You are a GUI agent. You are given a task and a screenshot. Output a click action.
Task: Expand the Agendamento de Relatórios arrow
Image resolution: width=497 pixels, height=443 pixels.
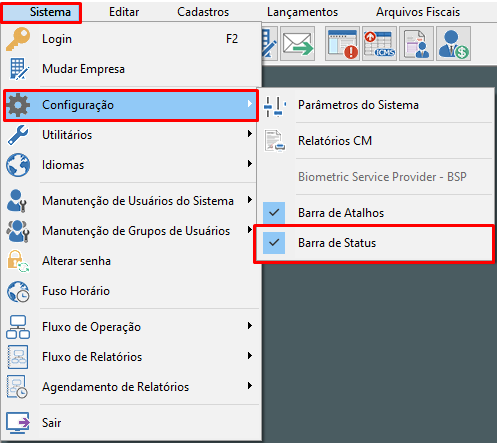pyautogui.click(x=250, y=386)
